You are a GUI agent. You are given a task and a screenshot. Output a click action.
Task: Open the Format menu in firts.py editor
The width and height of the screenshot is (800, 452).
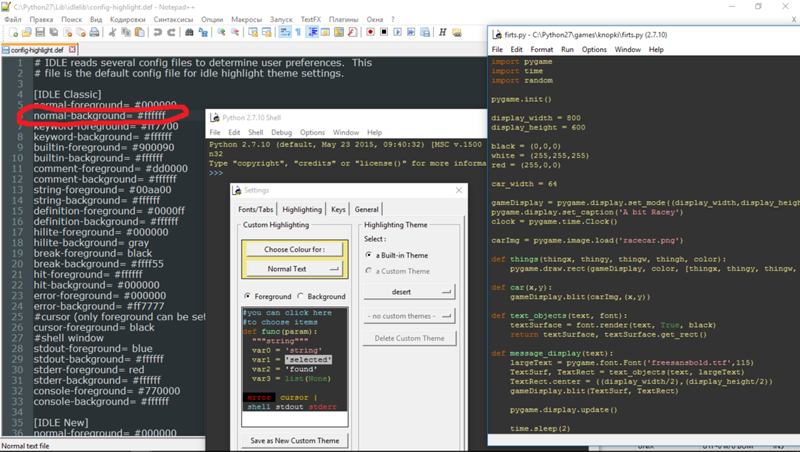click(x=542, y=49)
